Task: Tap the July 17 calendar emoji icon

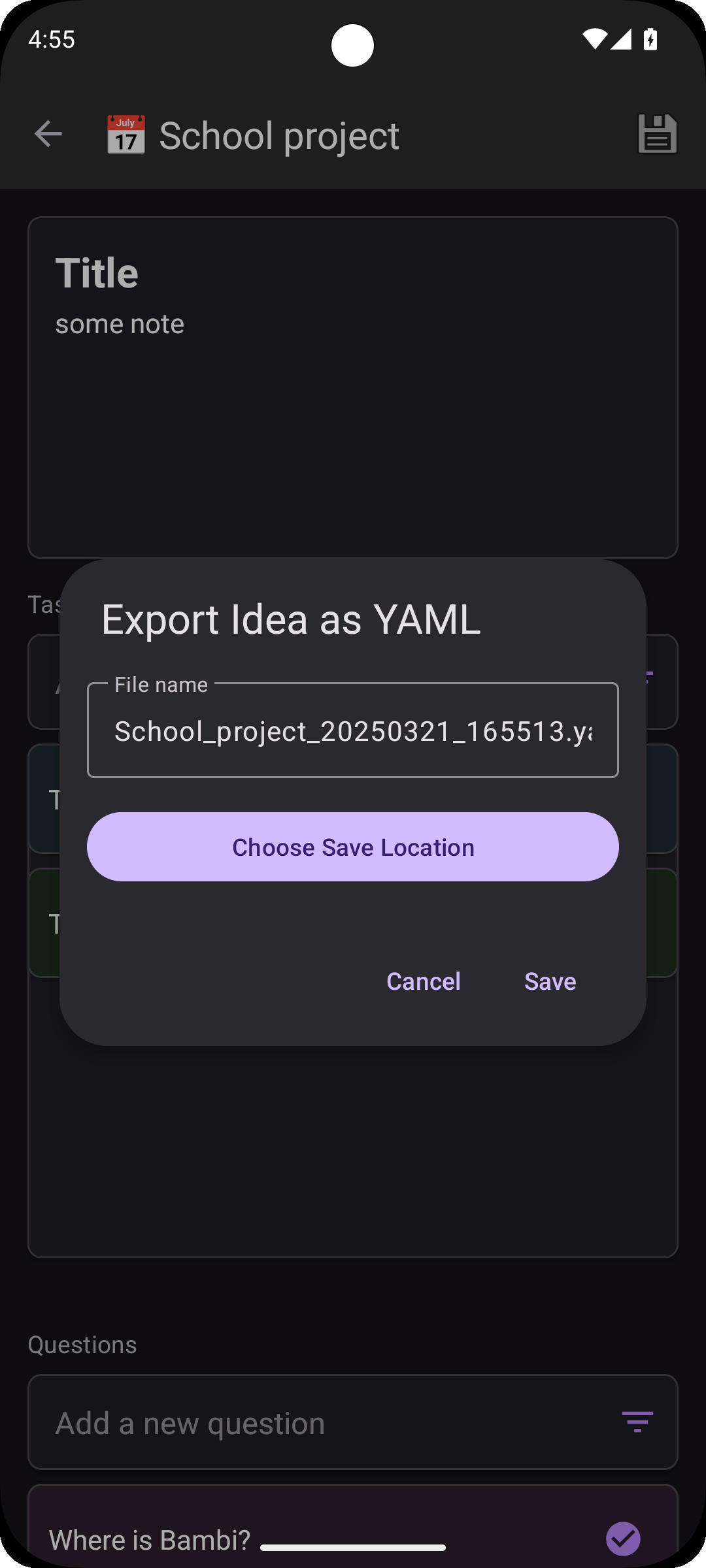Action: (x=126, y=135)
